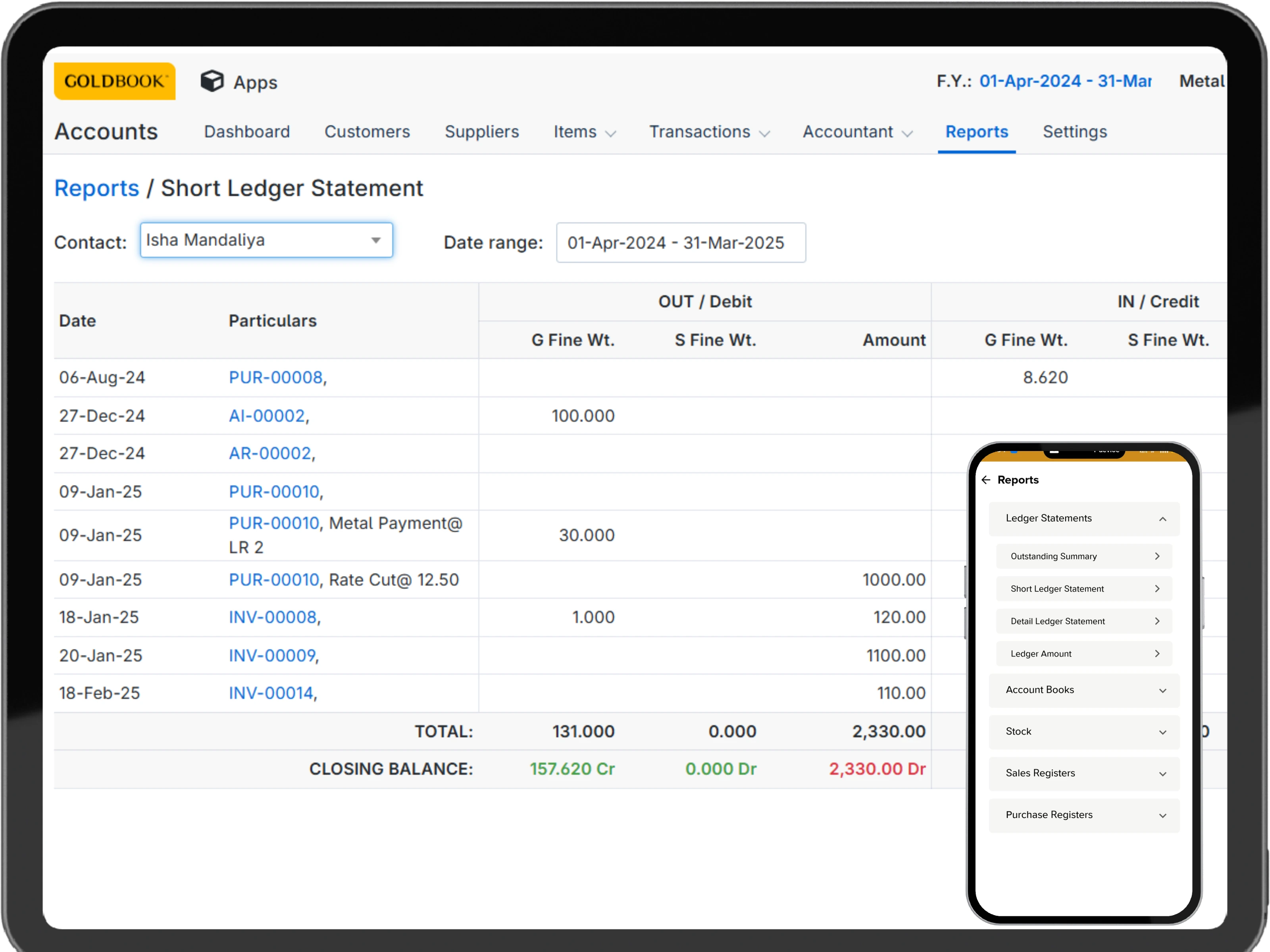Tap the Detail Ledger Statement arrow icon
This screenshot has height=952, width=1270.
(x=1157, y=621)
